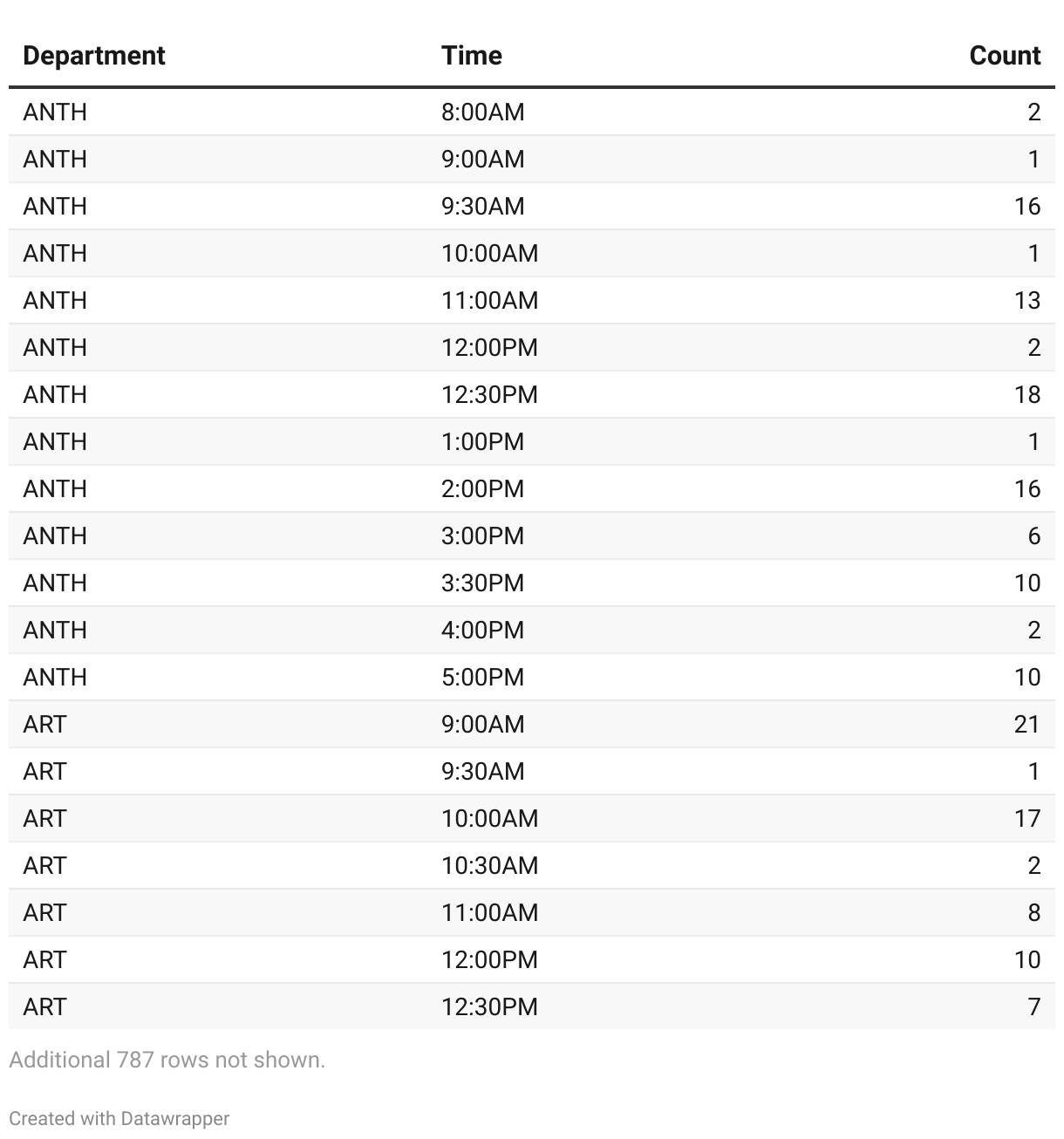Click the ART 12:30PM time cell
The width and height of the screenshot is (1064, 1139).
(489, 1007)
